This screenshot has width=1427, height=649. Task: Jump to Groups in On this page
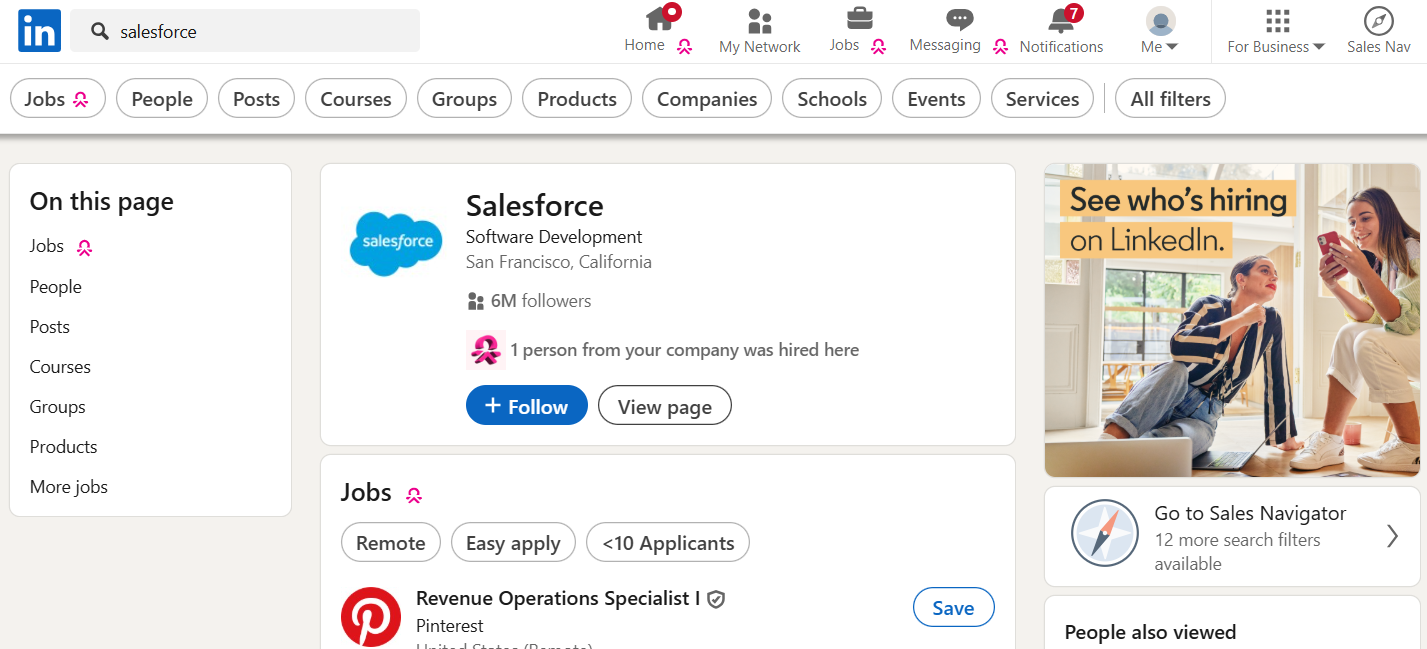click(58, 407)
